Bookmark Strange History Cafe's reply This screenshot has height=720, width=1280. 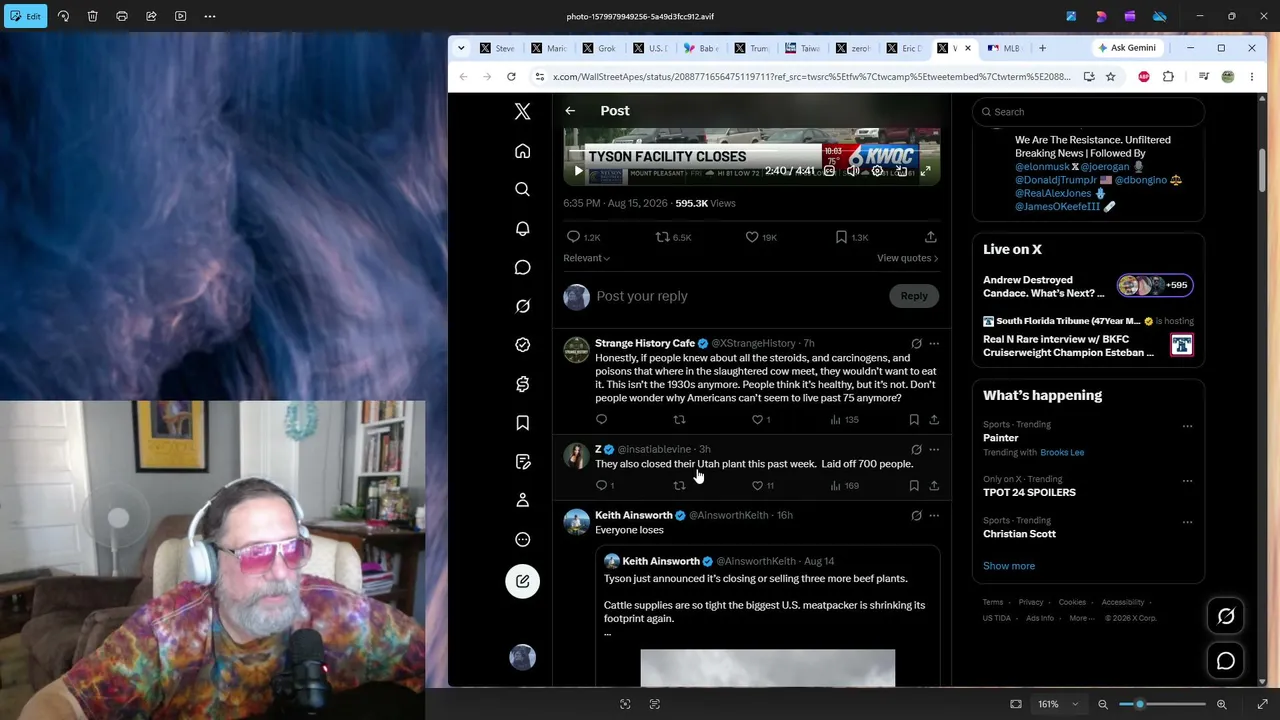[x=914, y=419]
